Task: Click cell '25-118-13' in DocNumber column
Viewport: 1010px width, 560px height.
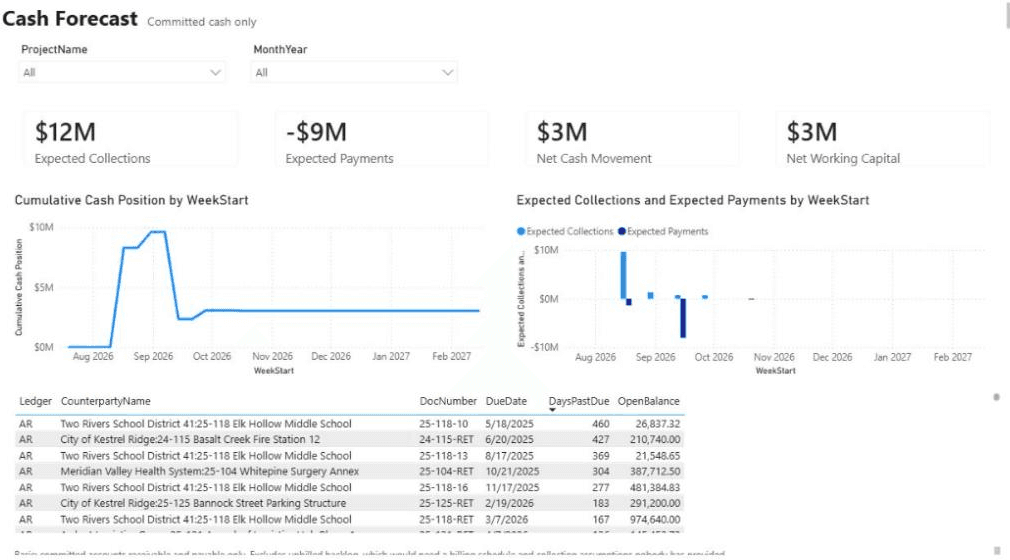Action: pos(444,456)
